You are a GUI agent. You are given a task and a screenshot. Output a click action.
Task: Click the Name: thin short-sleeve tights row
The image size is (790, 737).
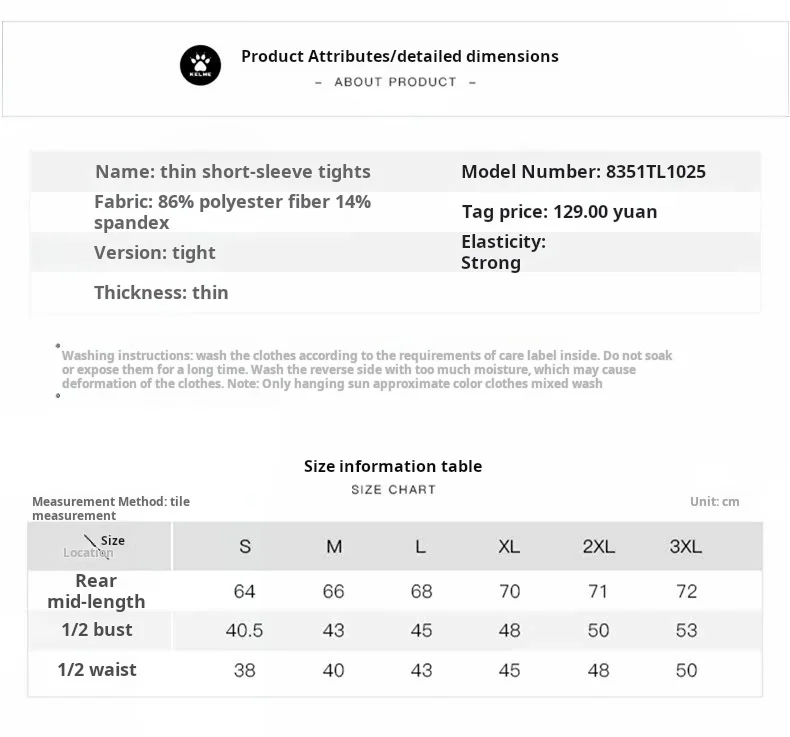[232, 172]
